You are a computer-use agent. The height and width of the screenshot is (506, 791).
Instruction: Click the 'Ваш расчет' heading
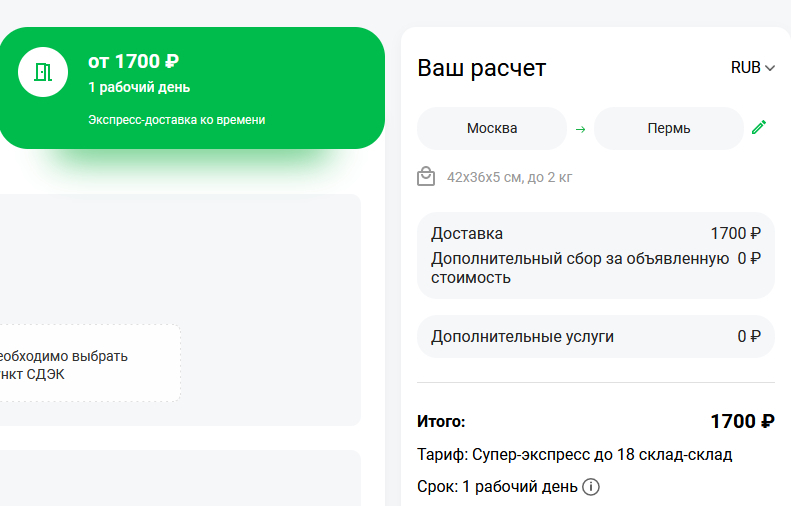click(482, 68)
